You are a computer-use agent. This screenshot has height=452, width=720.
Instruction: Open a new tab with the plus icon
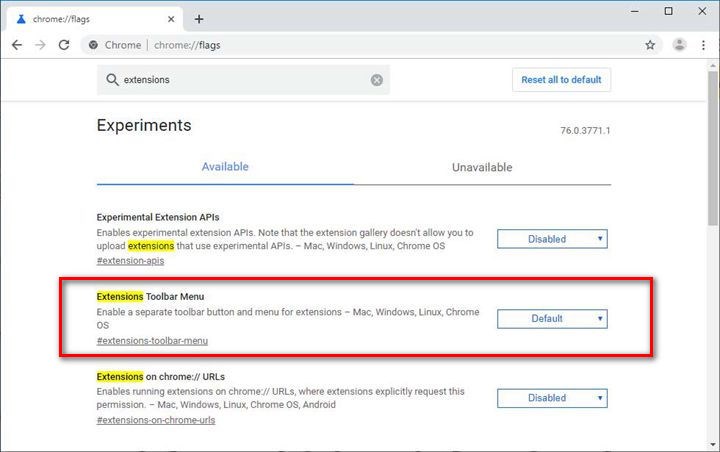coord(199,19)
